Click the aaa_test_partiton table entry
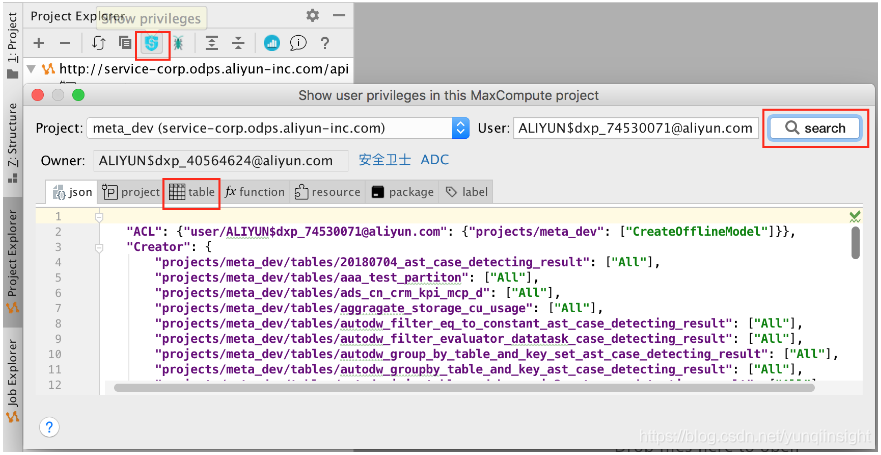The width and height of the screenshot is (881, 455). [312, 277]
